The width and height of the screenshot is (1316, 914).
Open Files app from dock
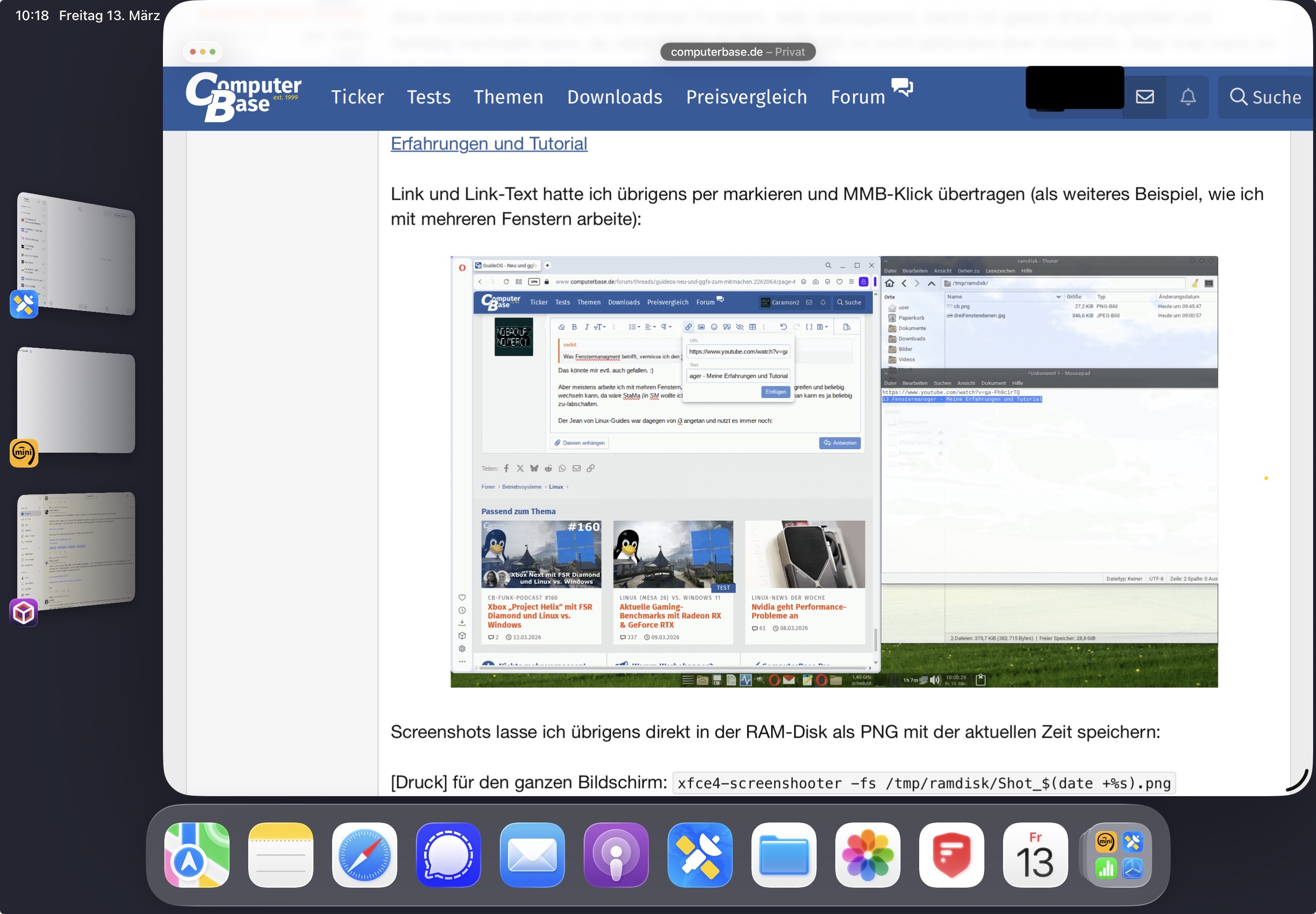click(x=783, y=855)
